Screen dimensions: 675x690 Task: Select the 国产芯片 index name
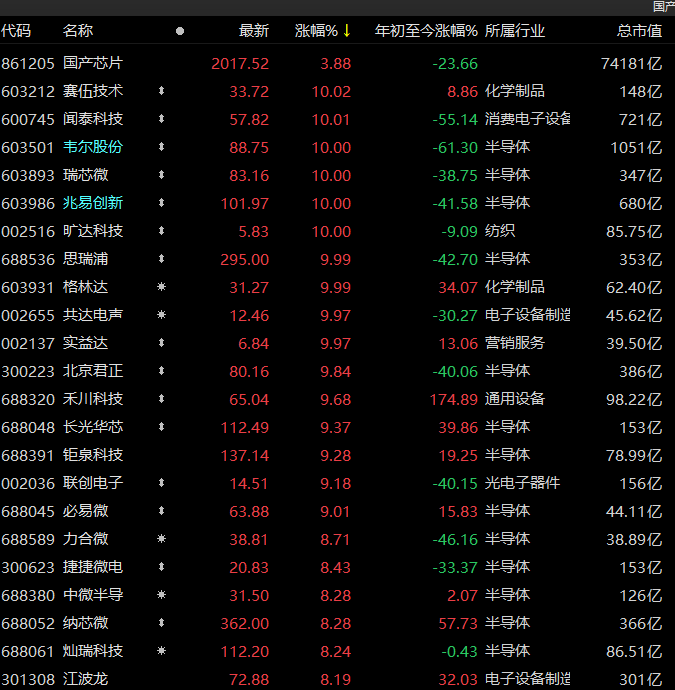coord(93,63)
